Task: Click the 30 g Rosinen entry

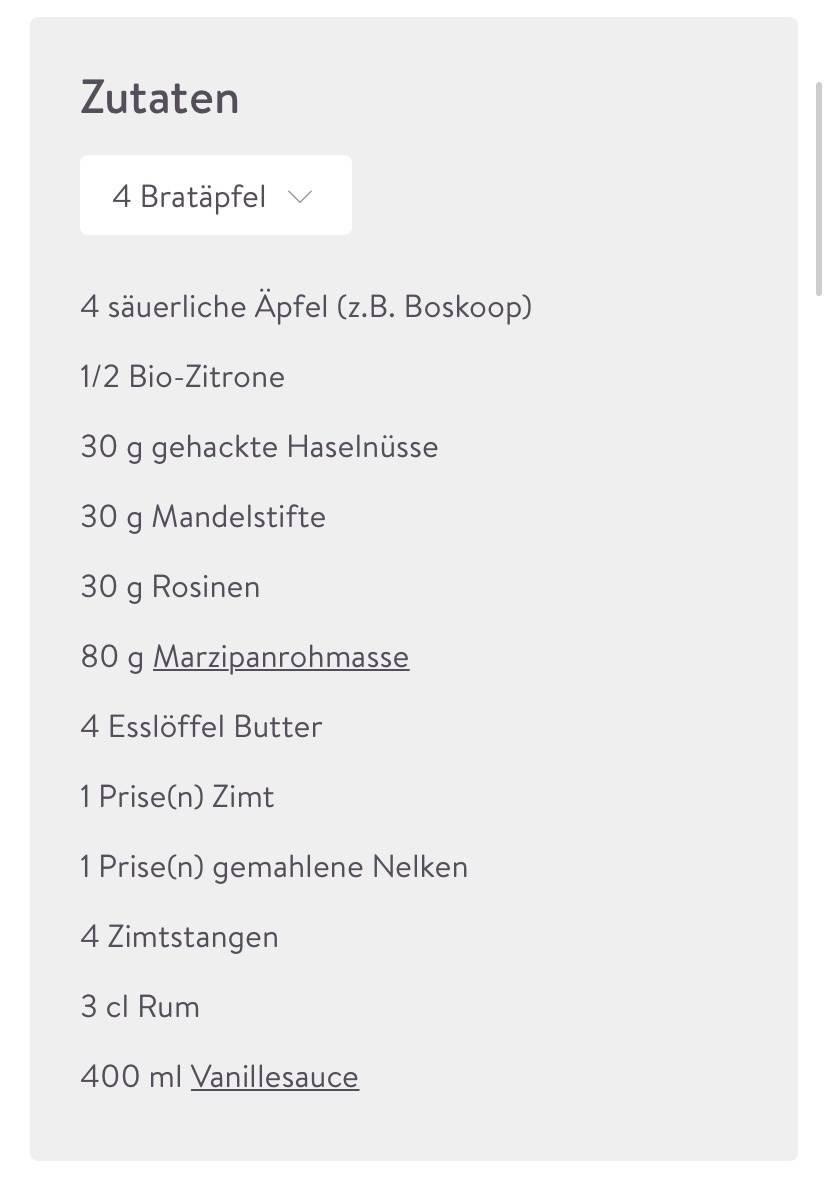Action: 170,587
